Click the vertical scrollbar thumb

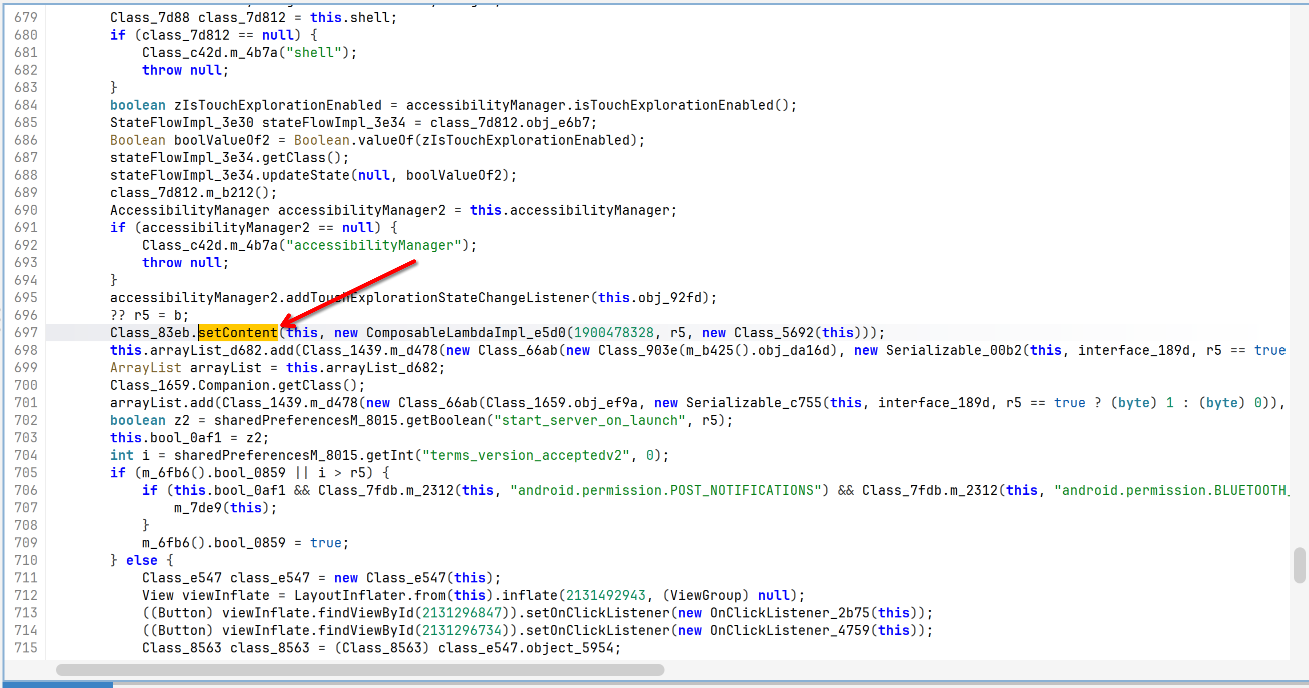click(x=1300, y=565)
